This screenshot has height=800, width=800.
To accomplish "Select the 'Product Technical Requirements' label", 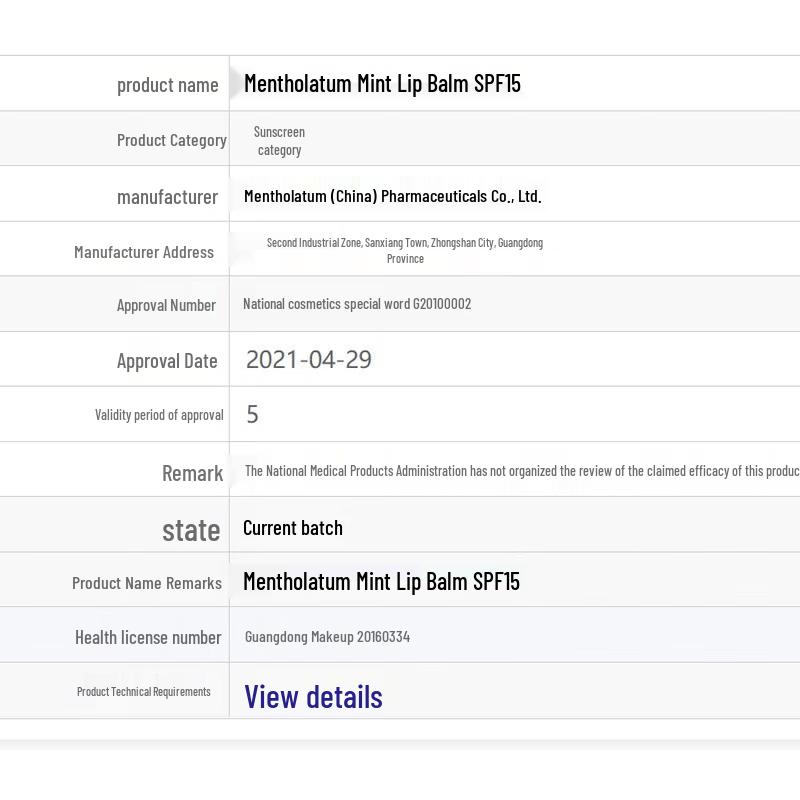I will click(144, 692).
